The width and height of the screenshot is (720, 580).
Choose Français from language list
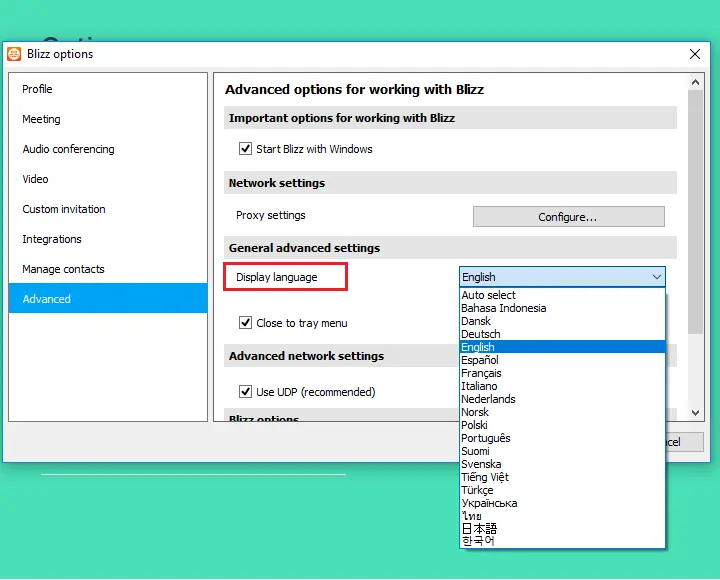[562, 373]
